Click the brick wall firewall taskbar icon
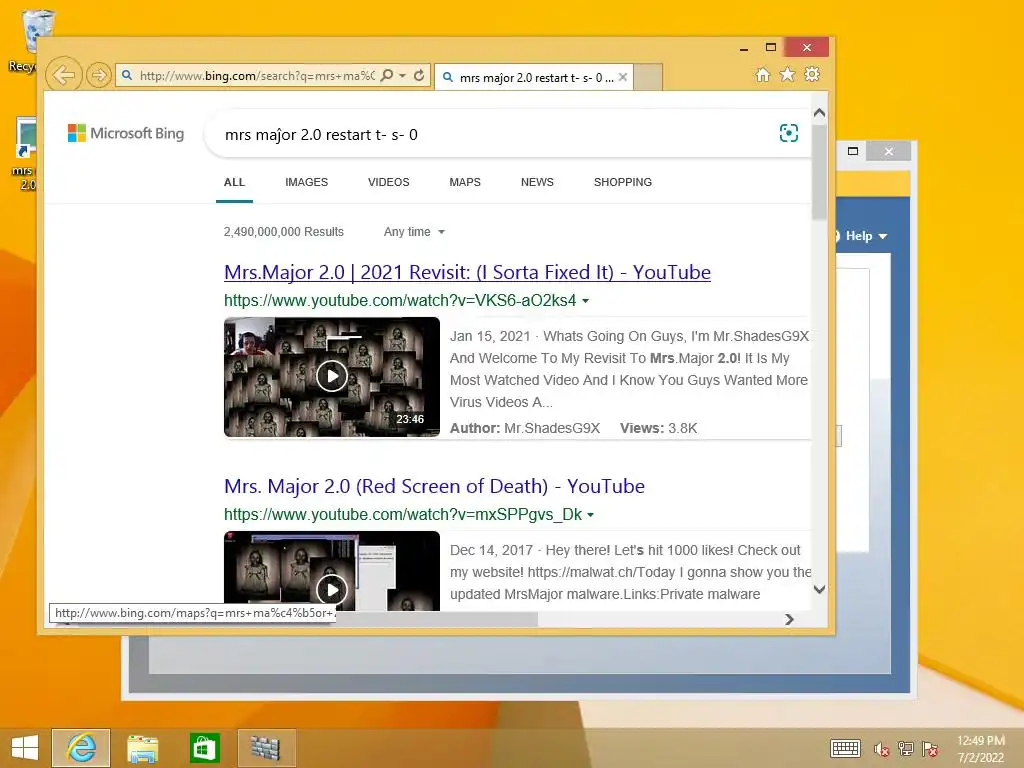The height and width of the screenshot is (768, 1024). 266,748
